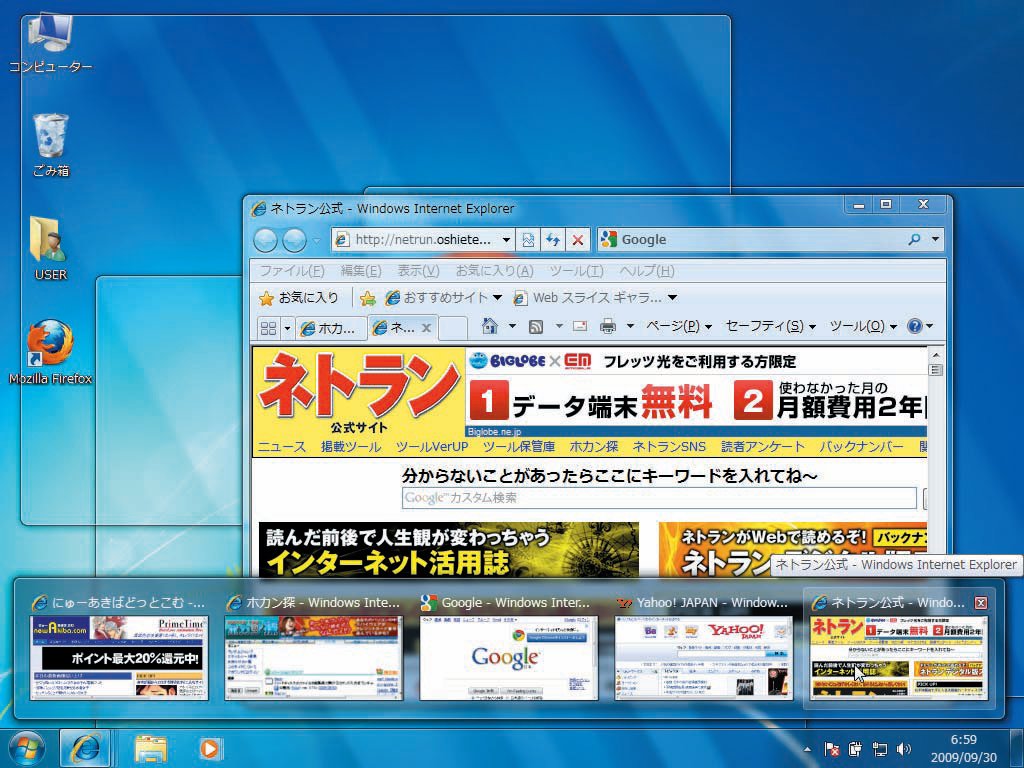Click the Add to Favorites Bar star icon

[368, 298]
